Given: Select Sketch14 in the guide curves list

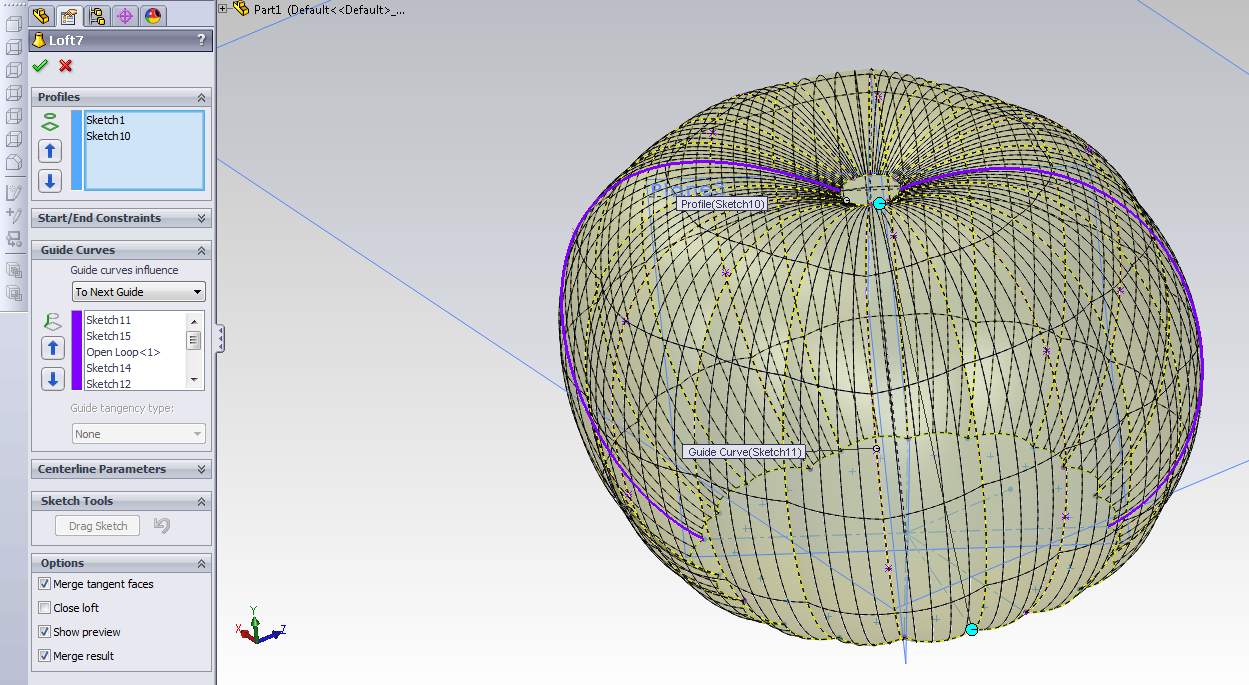Looking at the screenshot, I should [108, 368].
